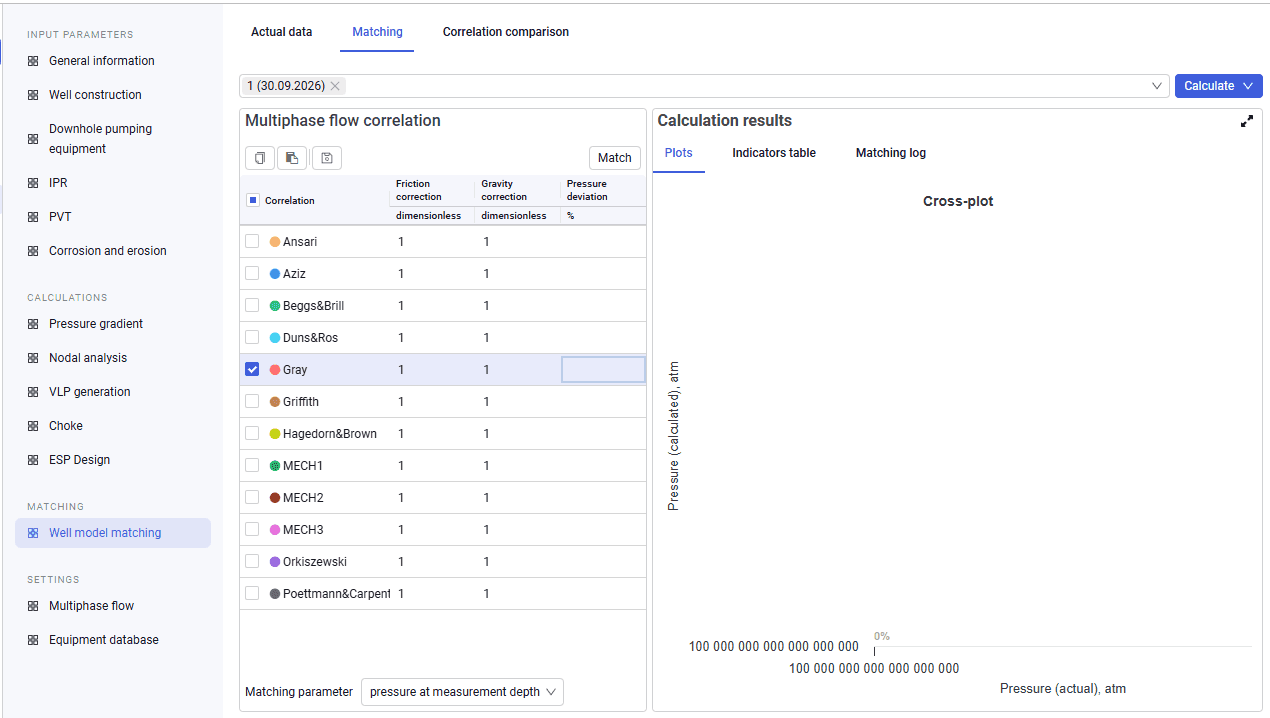
Task: Enable the Ansari correlation checkbox
Action: click(x=252, y=241)
